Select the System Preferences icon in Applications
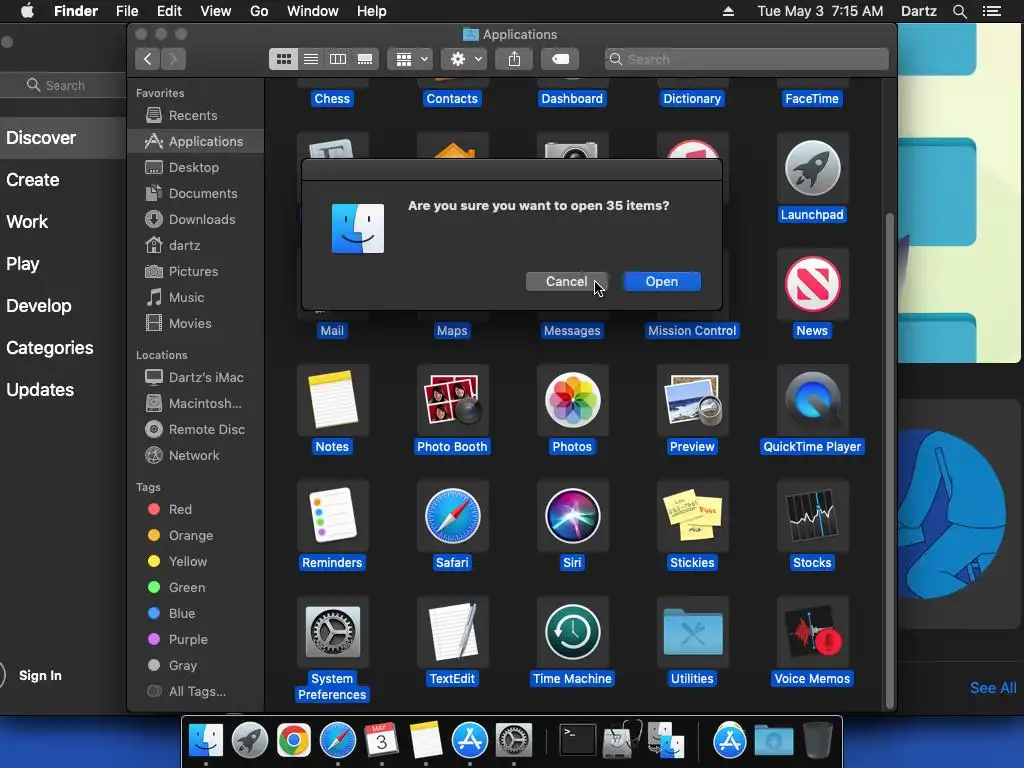The width and height of the screenshot is (1024, 768). click(x=332, y=632)
